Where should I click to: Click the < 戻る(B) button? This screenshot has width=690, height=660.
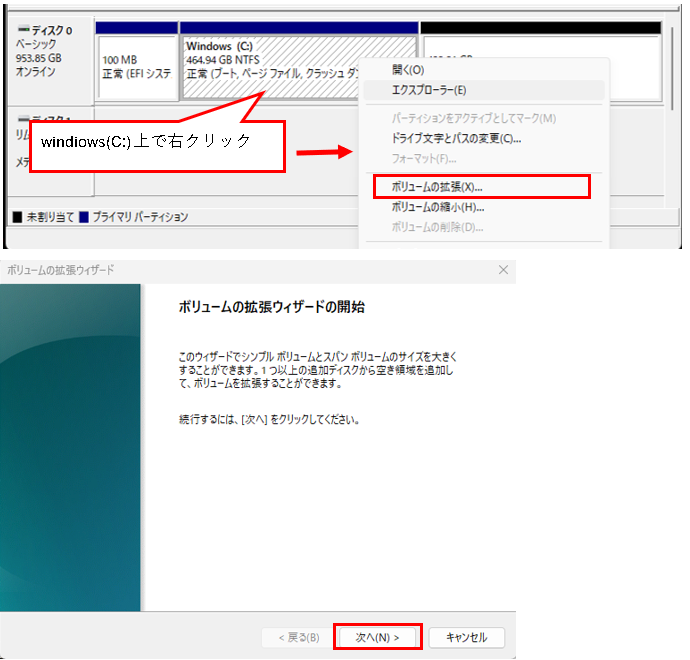coord(291,637)
